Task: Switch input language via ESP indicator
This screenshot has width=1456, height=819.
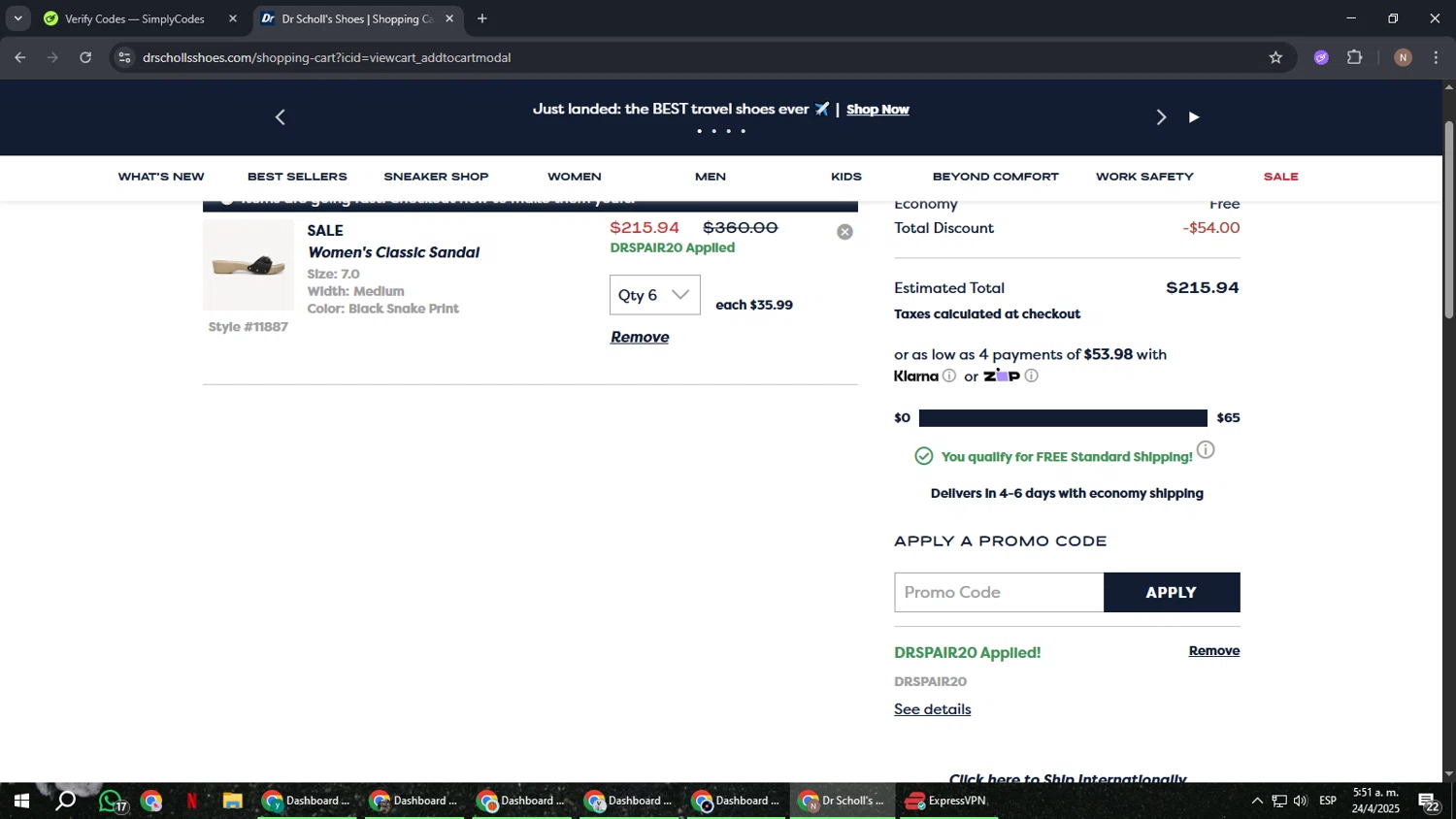Action: tap(1328, 802)
